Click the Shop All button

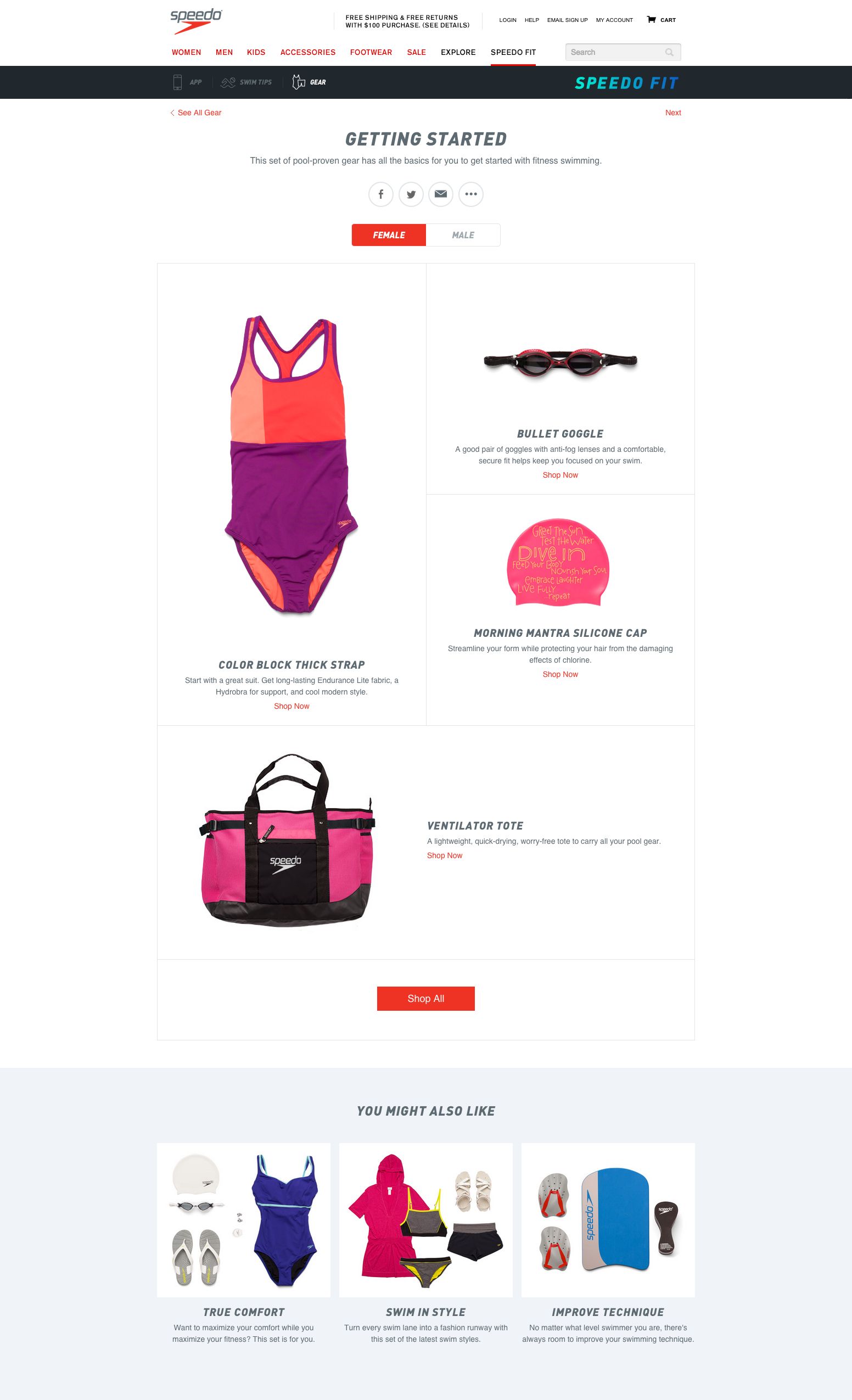click(x=426, y=998)
